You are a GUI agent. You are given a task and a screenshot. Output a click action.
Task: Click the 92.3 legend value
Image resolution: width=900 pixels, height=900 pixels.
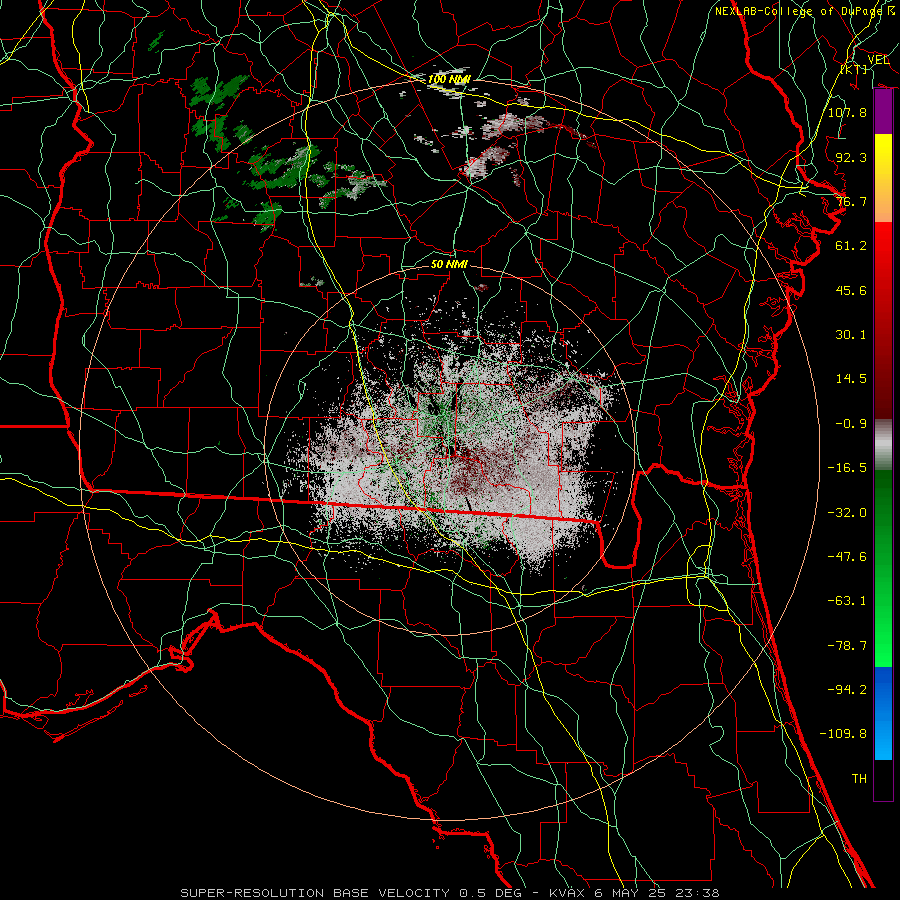tap(851, 157)
